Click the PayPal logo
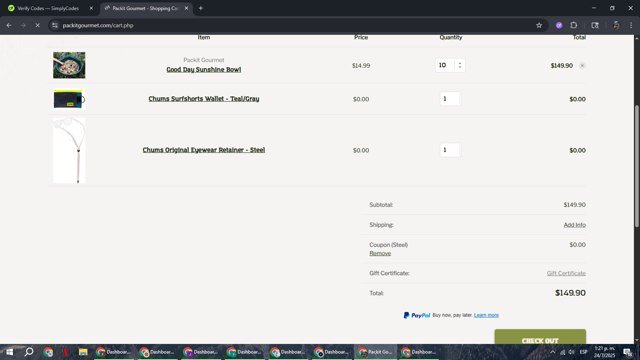 417,315
